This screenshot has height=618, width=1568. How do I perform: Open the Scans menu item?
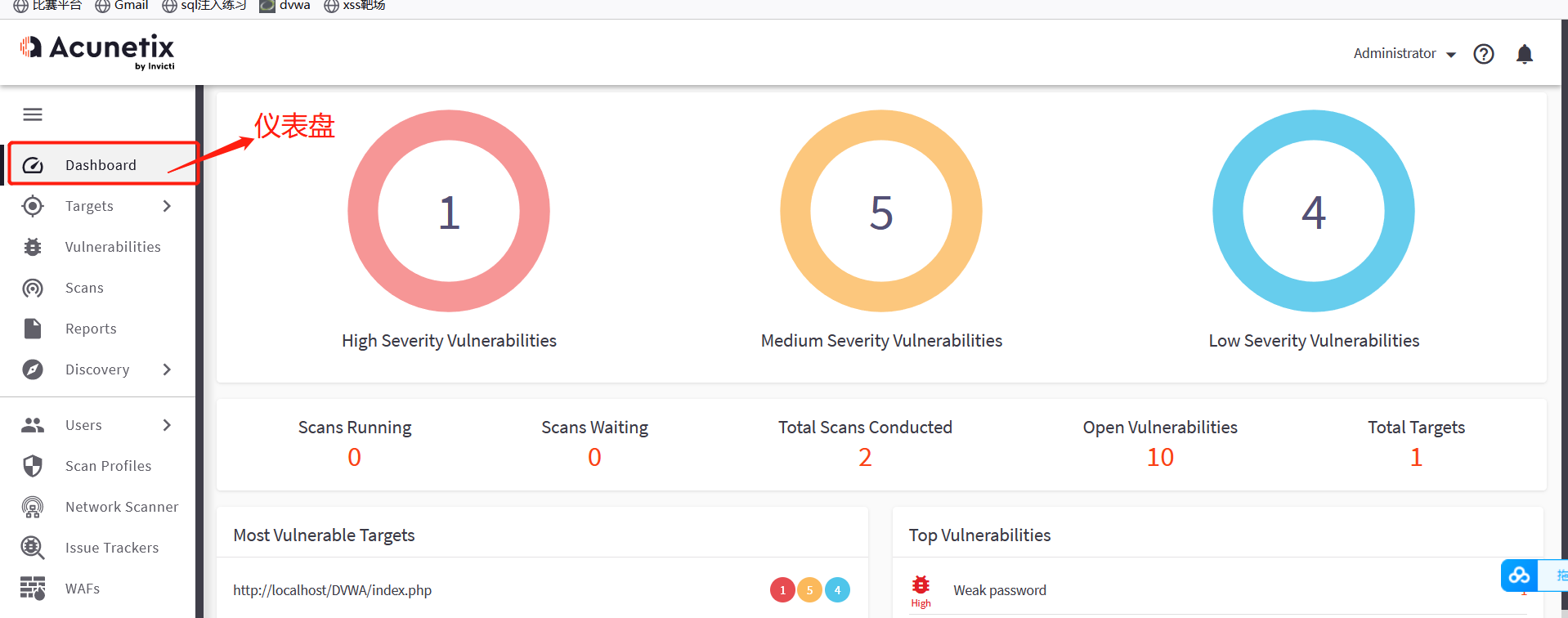pyautogui.click(x=98, y=288)
